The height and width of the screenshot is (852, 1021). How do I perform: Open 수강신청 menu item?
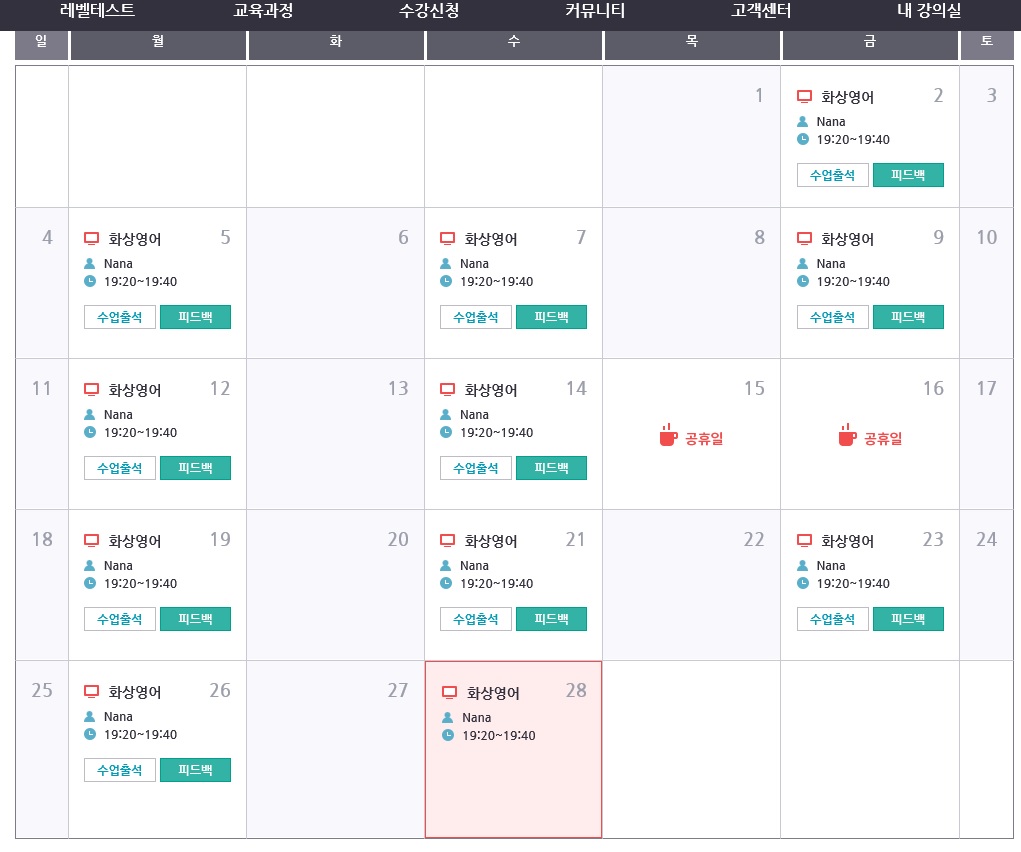point(428,11)
